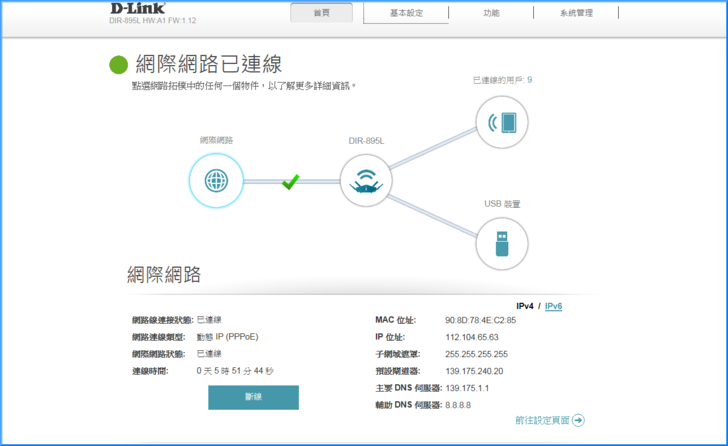This screenshot has width=728, height=446.
Task: Click the green checkmark on the connection line
Action: tap(291, 182)
